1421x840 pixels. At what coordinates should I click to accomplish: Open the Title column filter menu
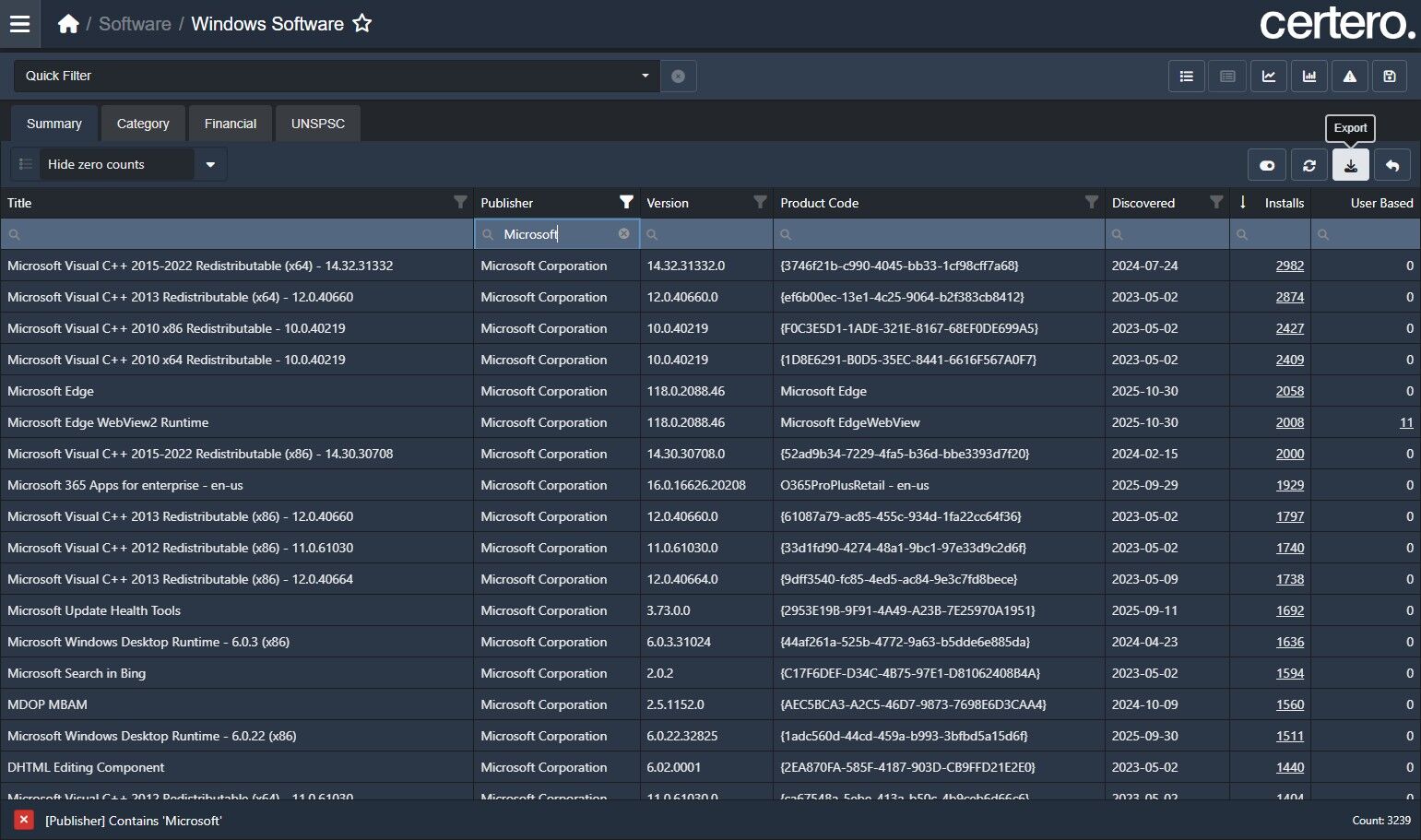[x=460, y=203]
